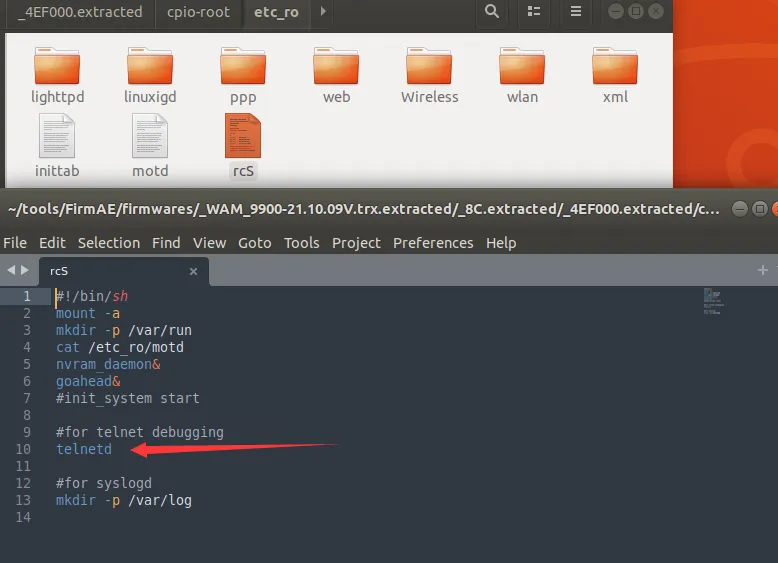Select etc_ro path segment
This screenshot has width=778, height=563.
pyautogui.click(x=276, y=12)
